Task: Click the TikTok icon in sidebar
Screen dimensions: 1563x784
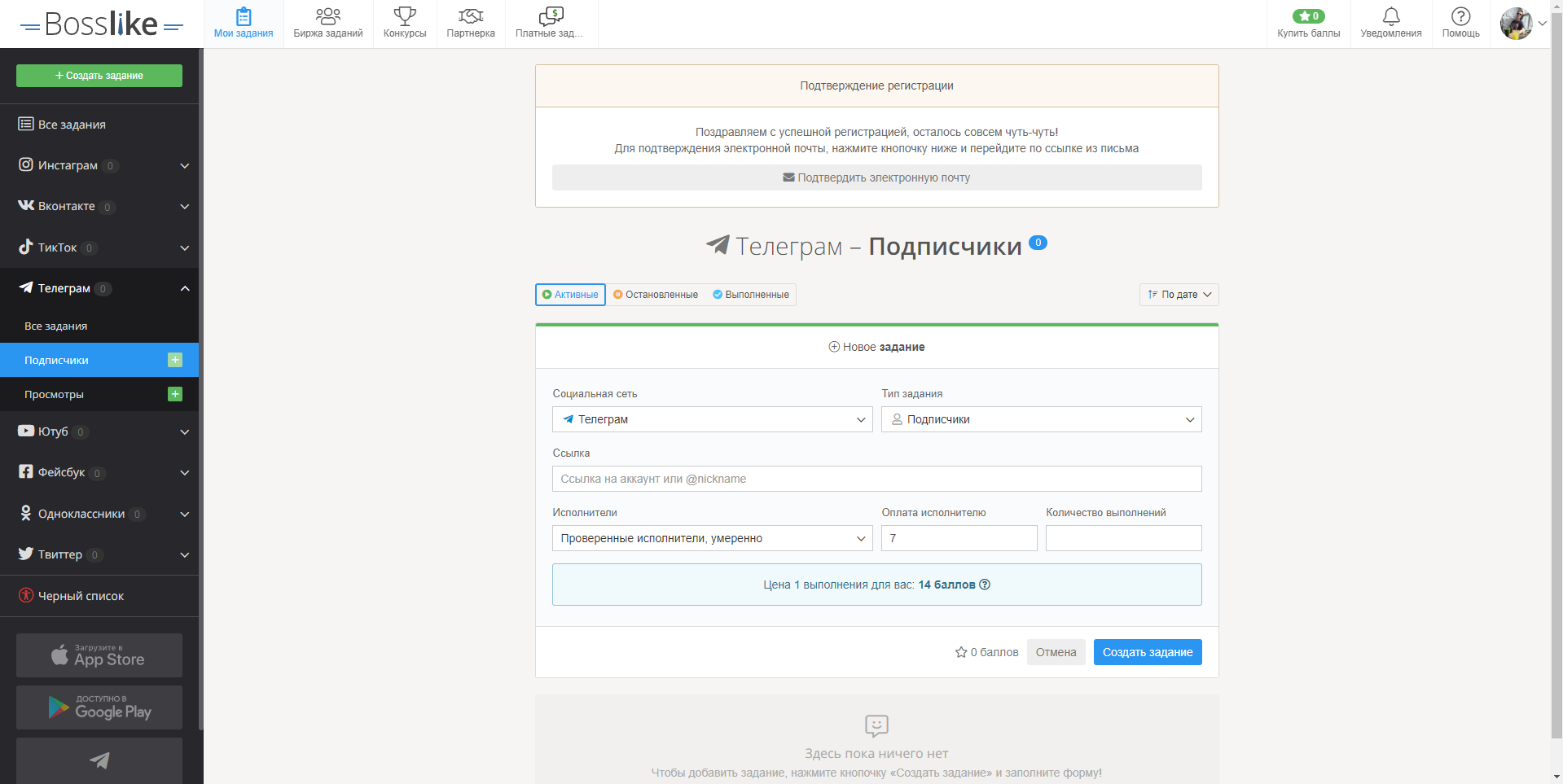Action: 26,247
